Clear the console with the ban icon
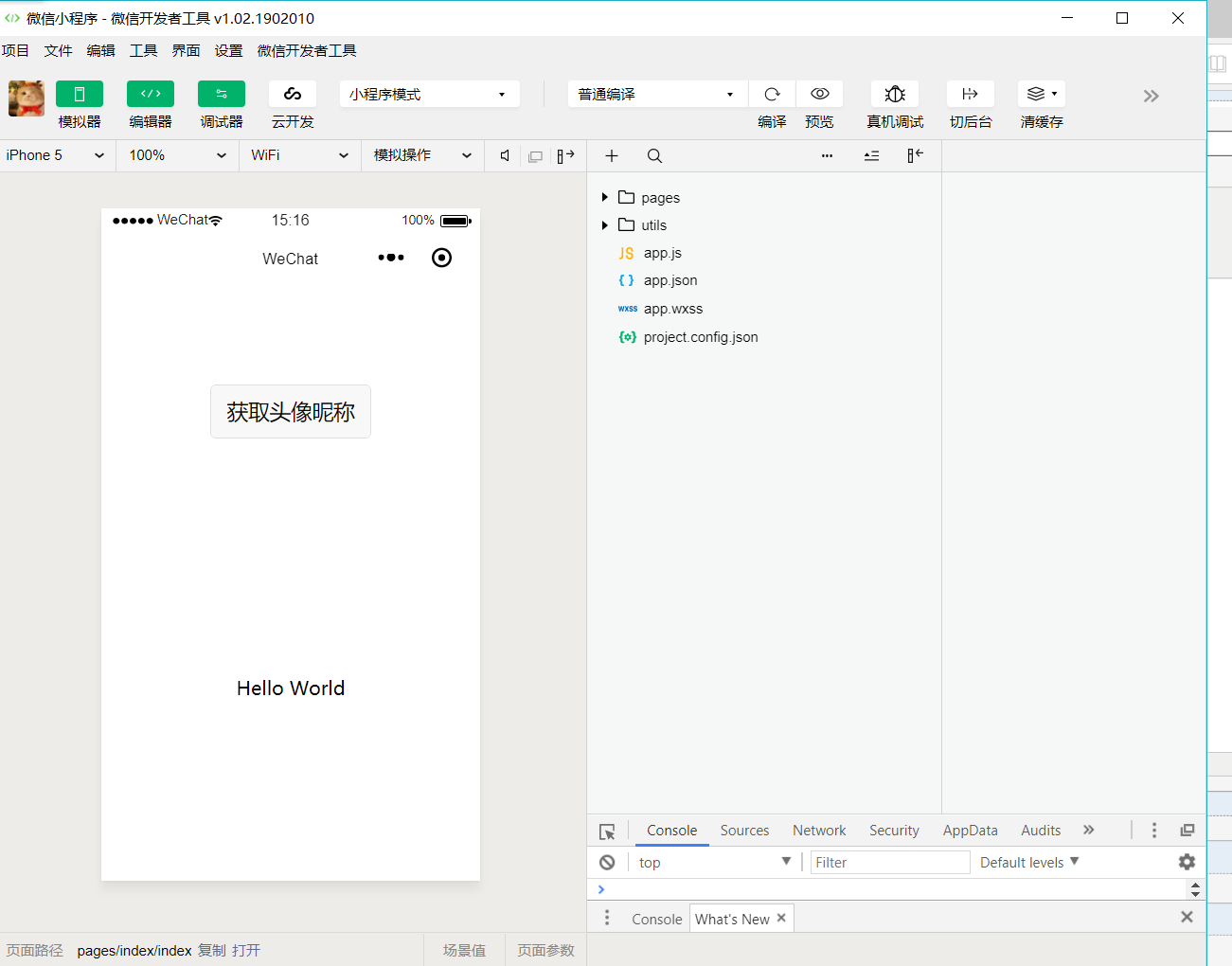Viewport: 1232px width, 966px height. (607, 862)
